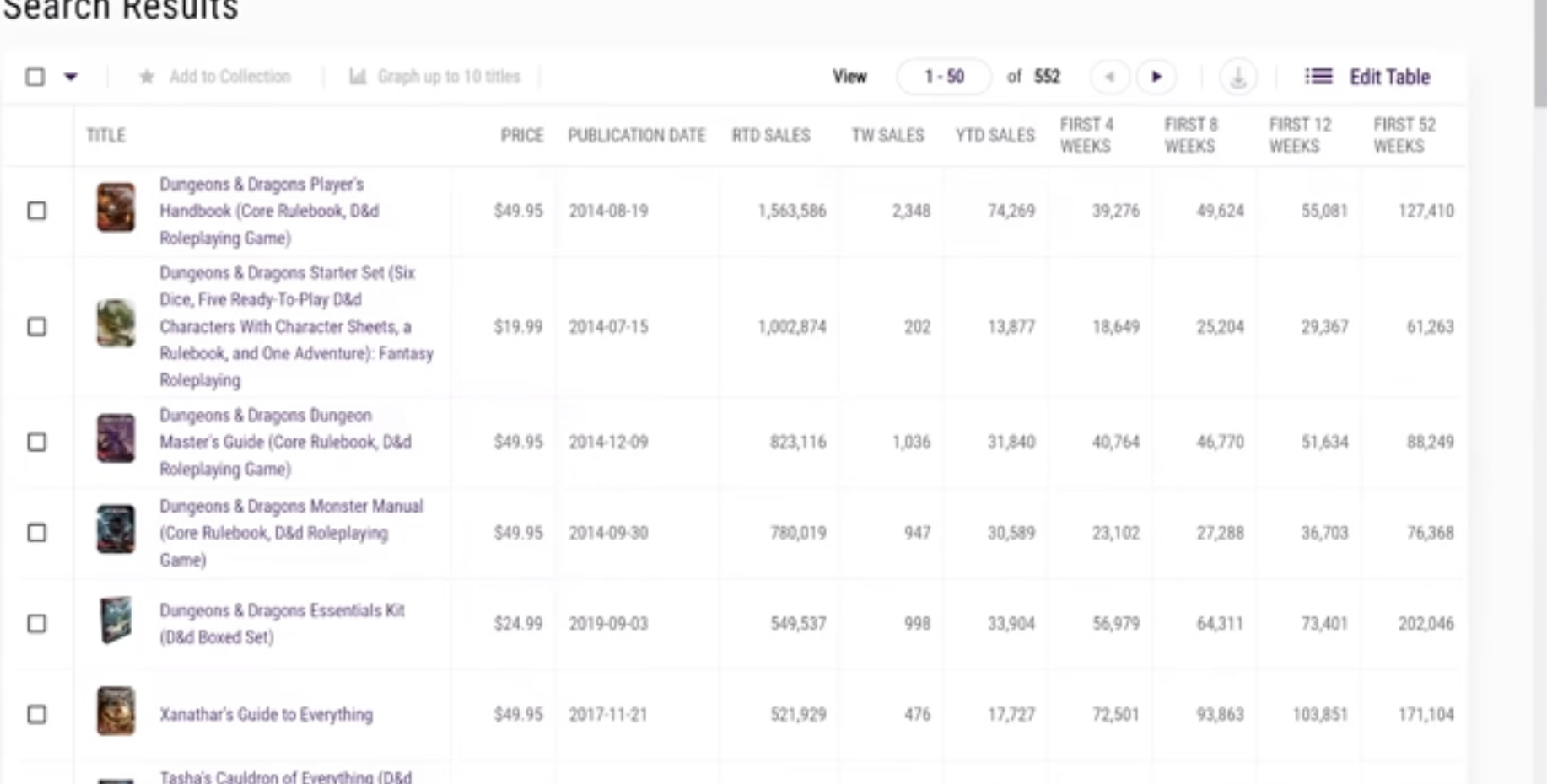The width and height of the screenshot is (1547, 784).
Task: Select total results count 552
Action: coord(1047,77)
